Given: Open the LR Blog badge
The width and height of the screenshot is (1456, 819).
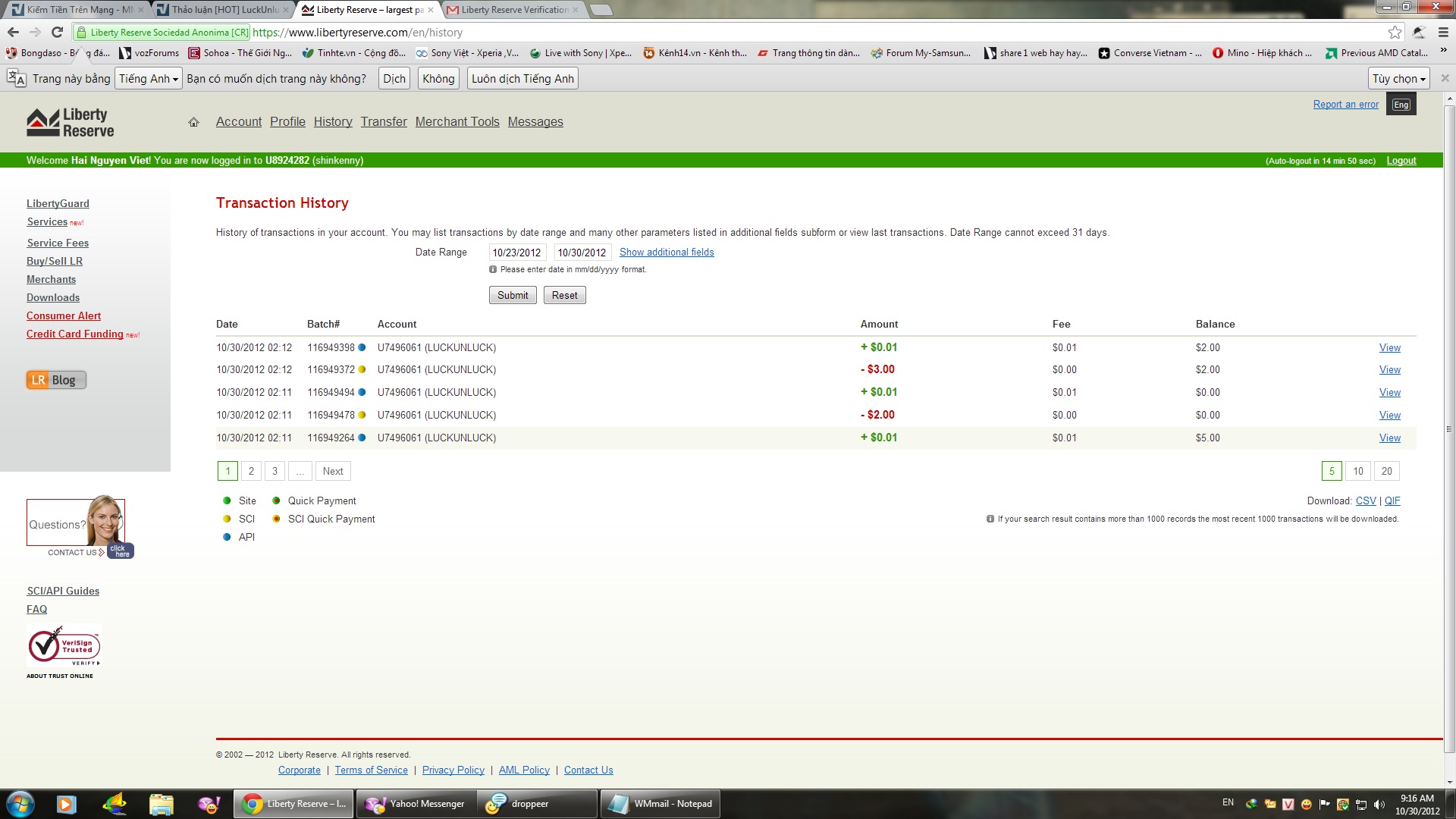Looking at the screenshot, I should (x=56, y=380).
